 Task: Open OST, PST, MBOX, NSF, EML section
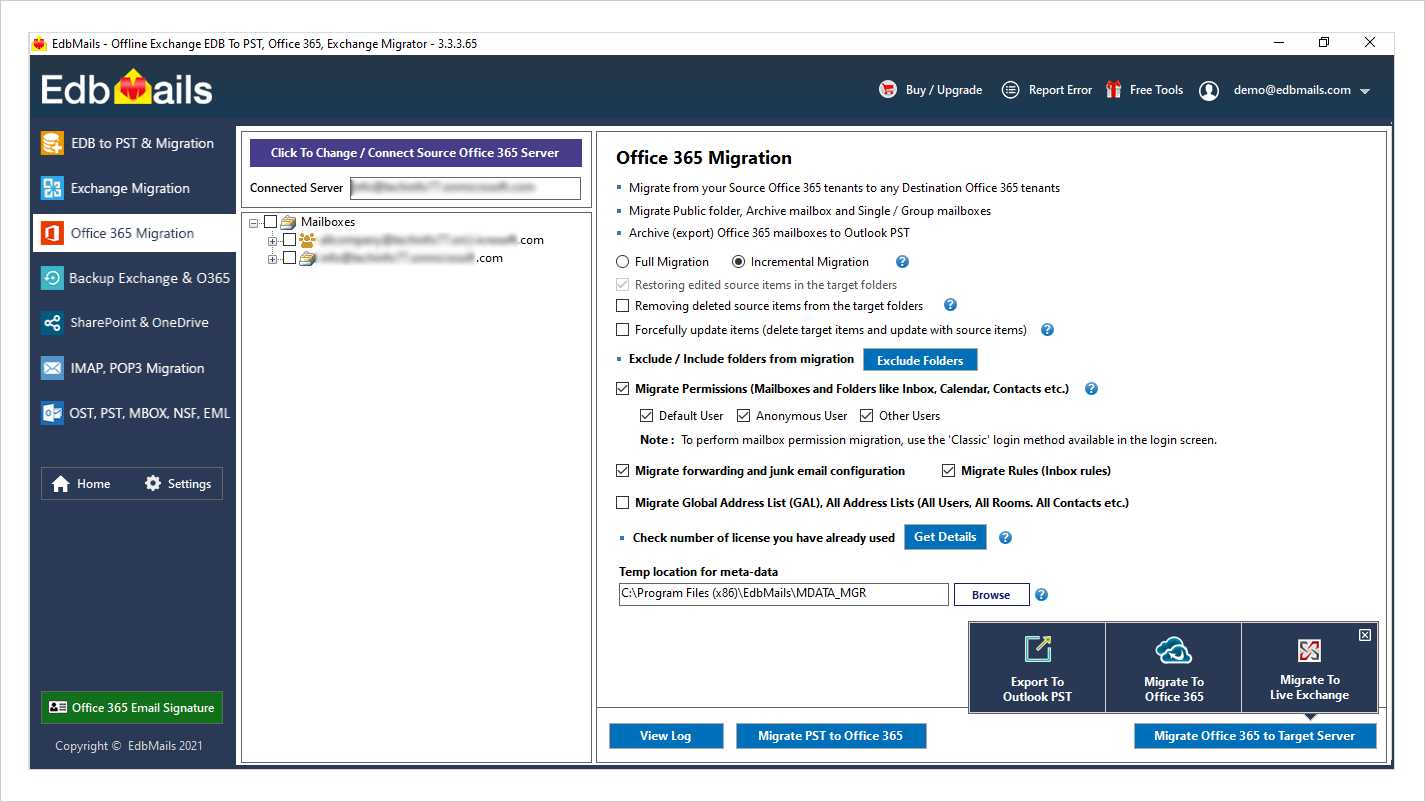[x=134, y=413]
